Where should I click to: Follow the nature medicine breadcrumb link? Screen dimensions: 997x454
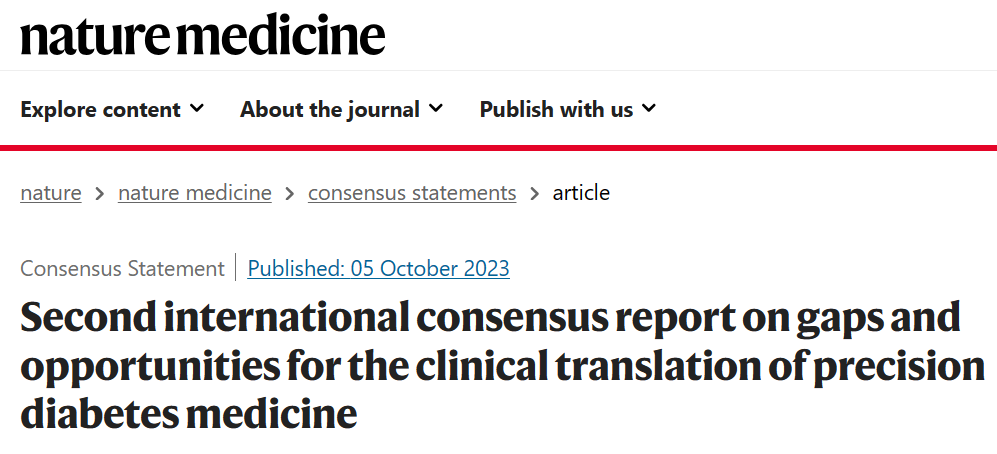[x=195, y=193]
